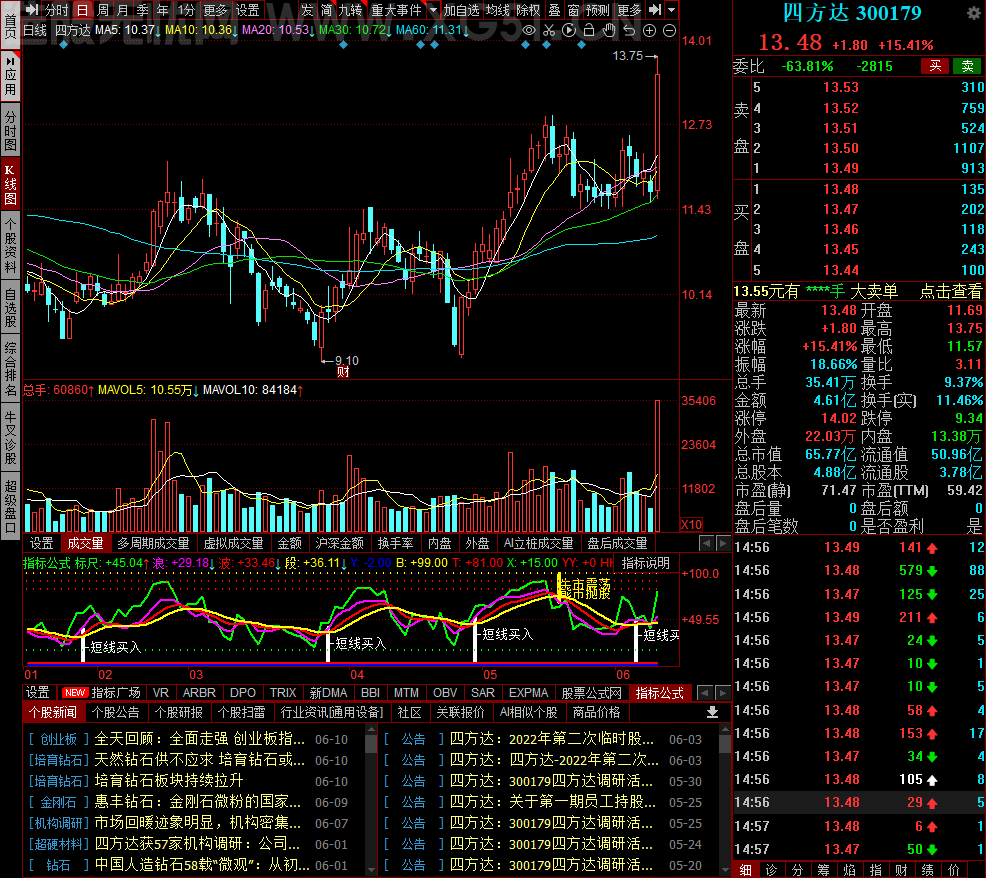Select the 指标公式 indicator tab
This screenshot has height=878, width=986.
click(x=659, y=692)
